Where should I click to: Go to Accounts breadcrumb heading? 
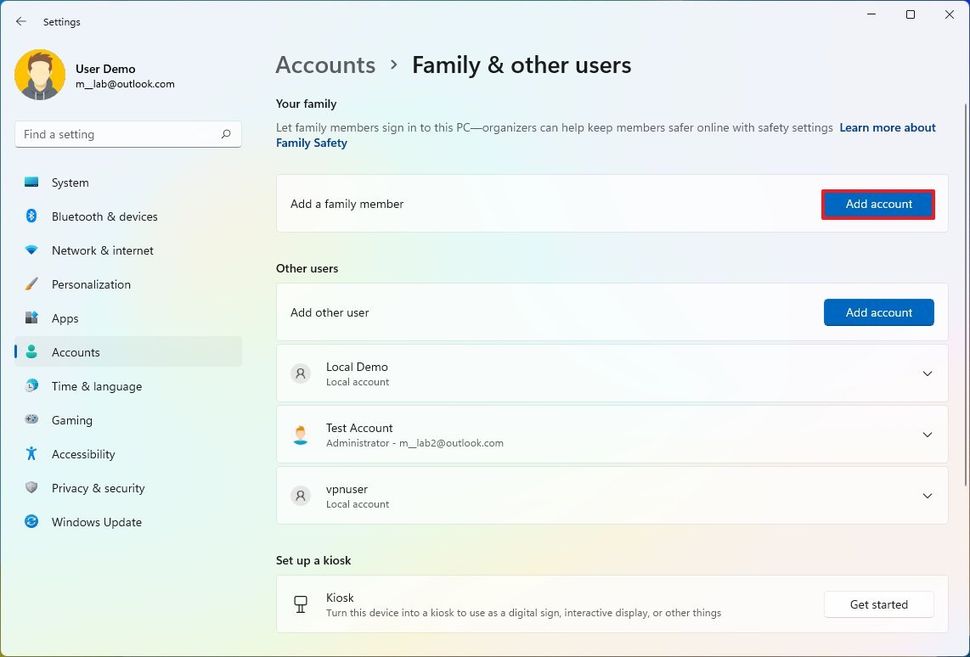tap(325, 66)
